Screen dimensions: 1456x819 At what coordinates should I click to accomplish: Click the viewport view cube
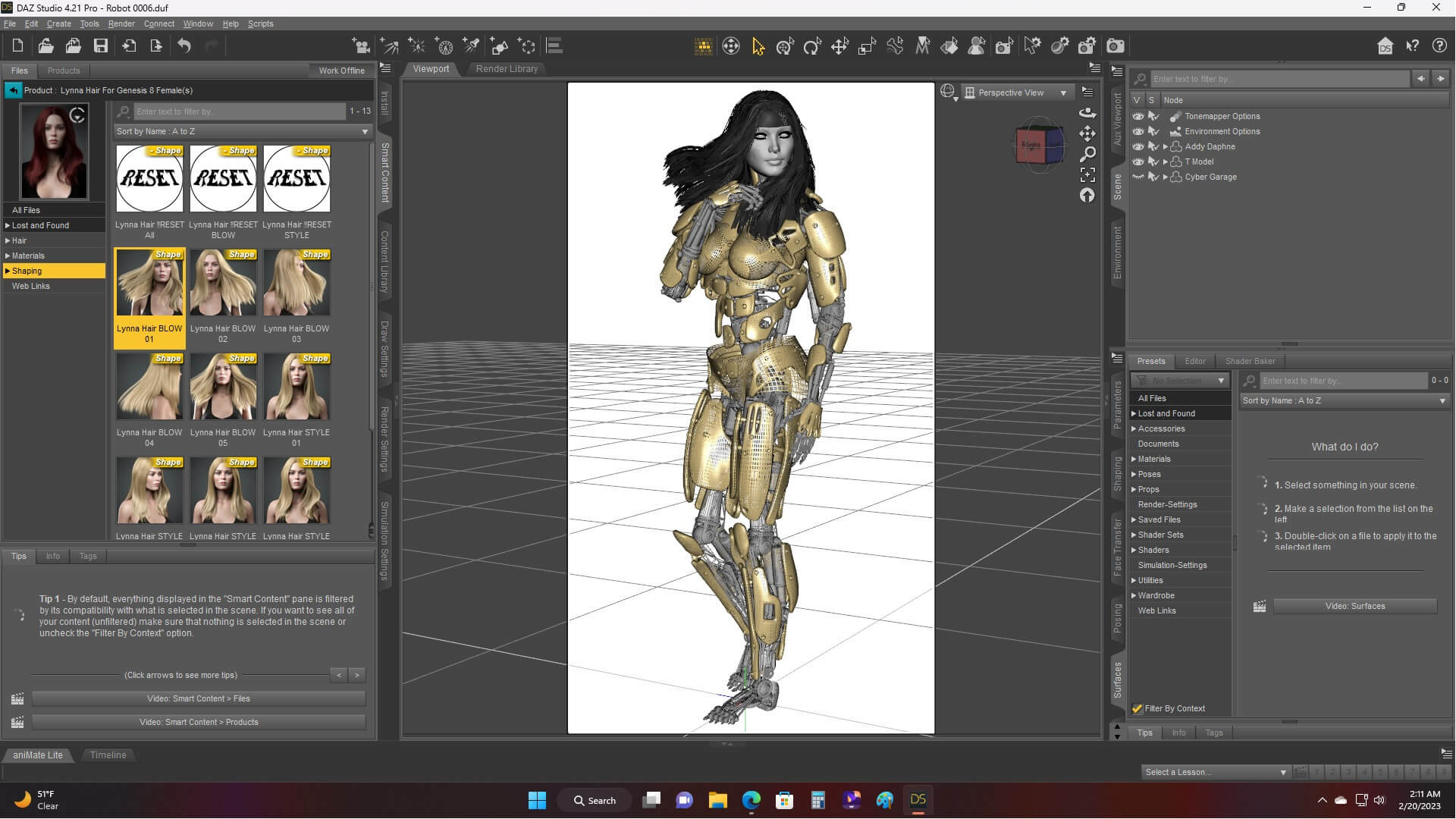(1039, 145)
